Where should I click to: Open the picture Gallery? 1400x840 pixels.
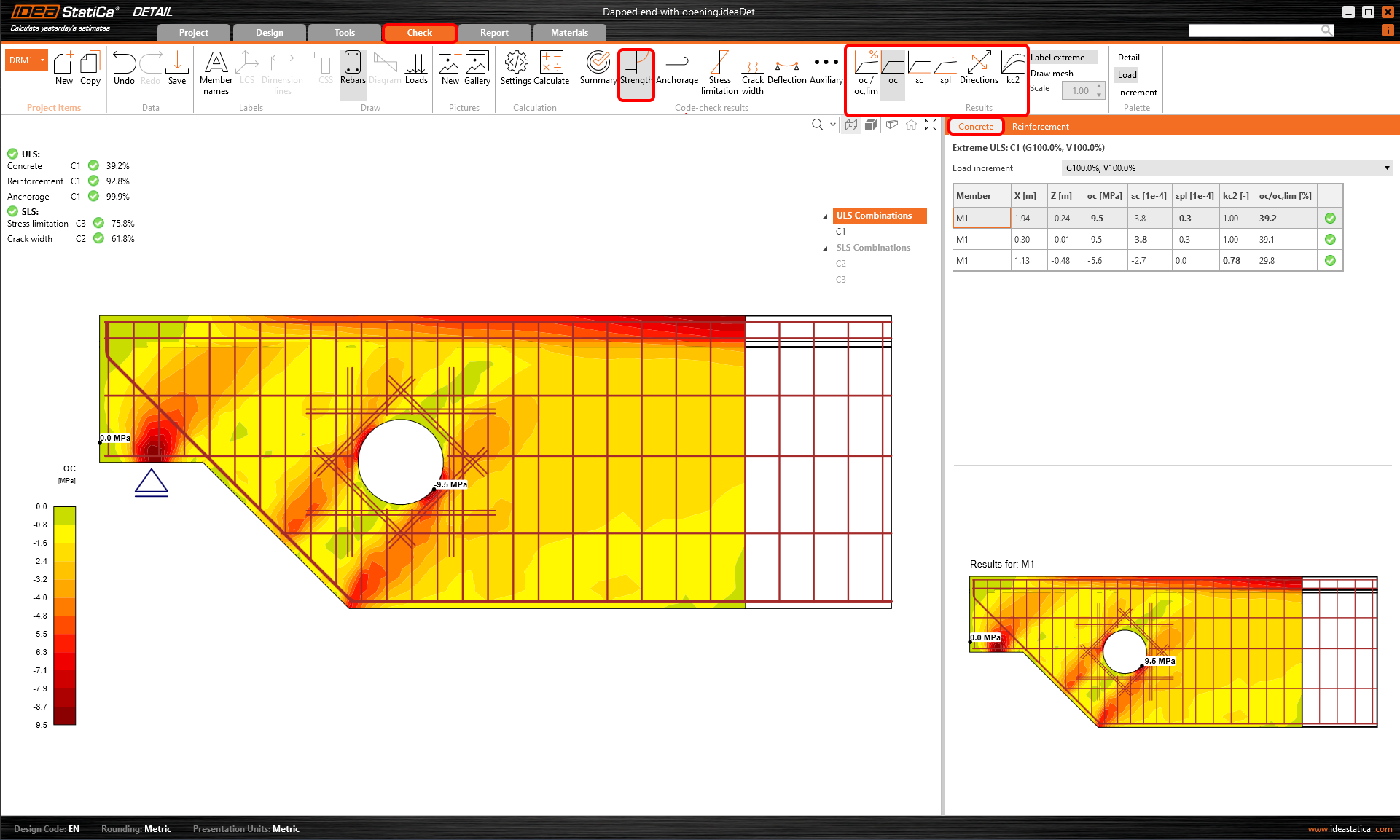point(477,68)
